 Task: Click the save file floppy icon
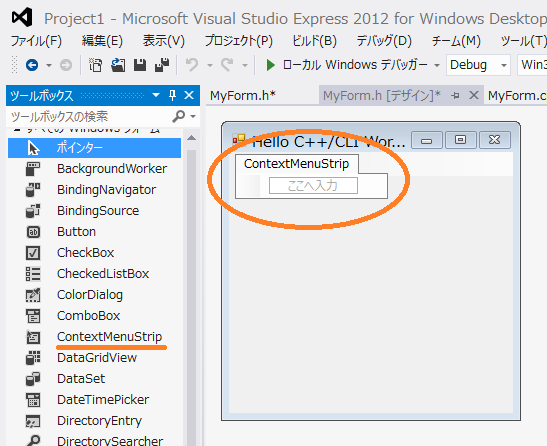tap(140, 65)
